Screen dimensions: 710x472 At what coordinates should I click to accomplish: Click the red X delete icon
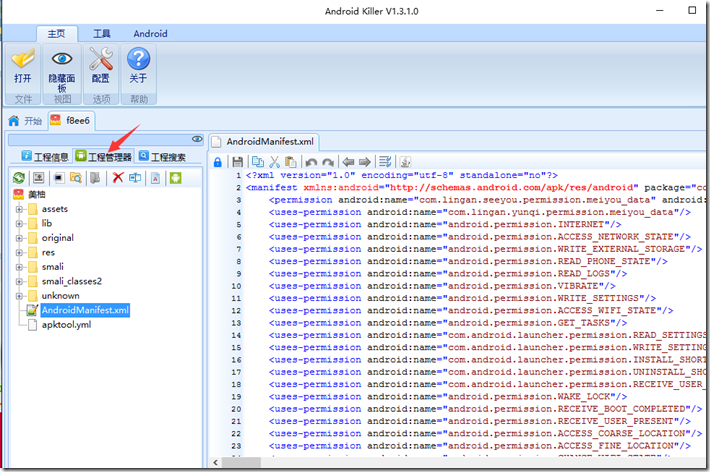[118, 178]
